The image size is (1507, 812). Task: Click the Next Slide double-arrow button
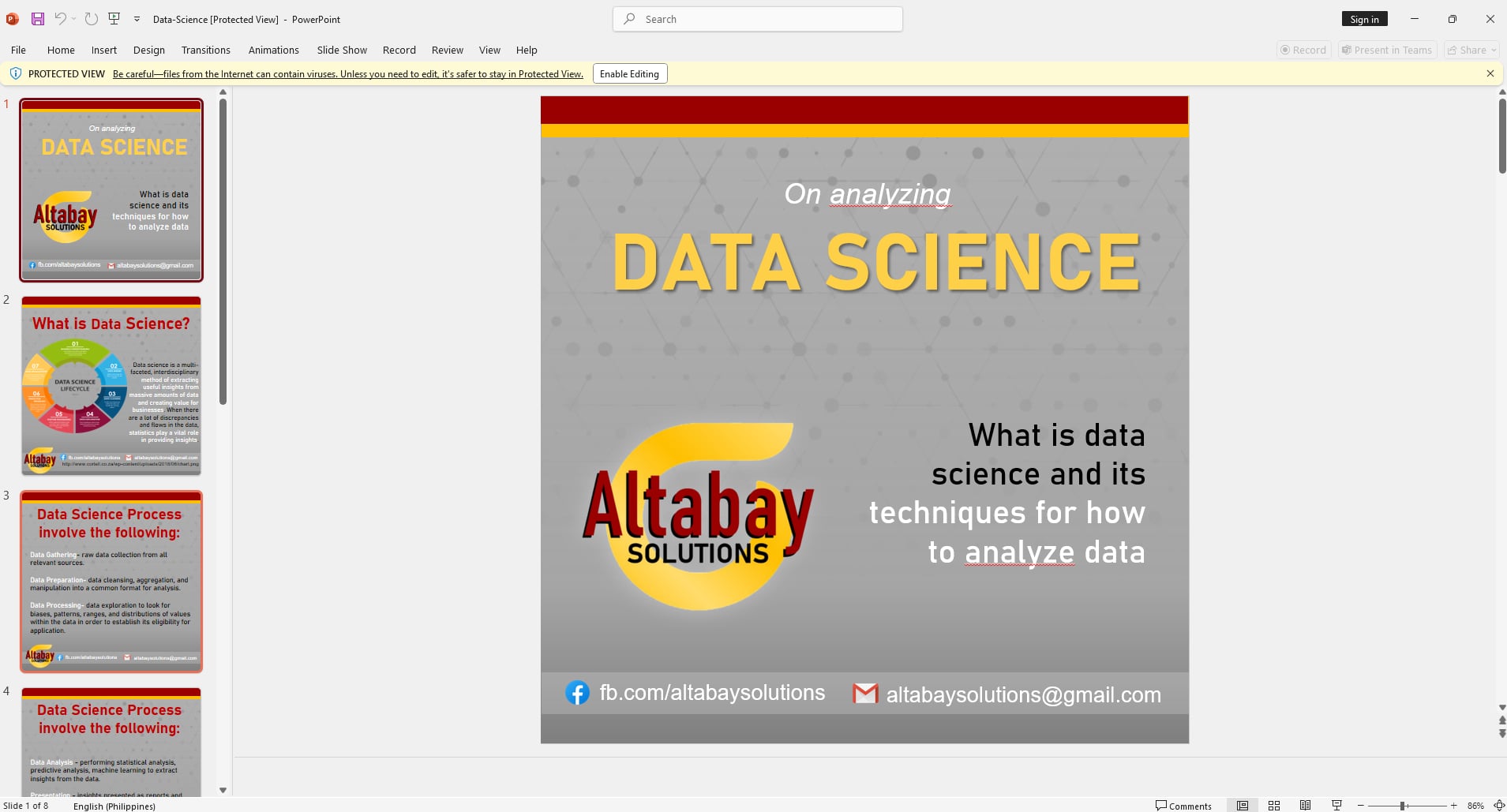point(1501,734)
